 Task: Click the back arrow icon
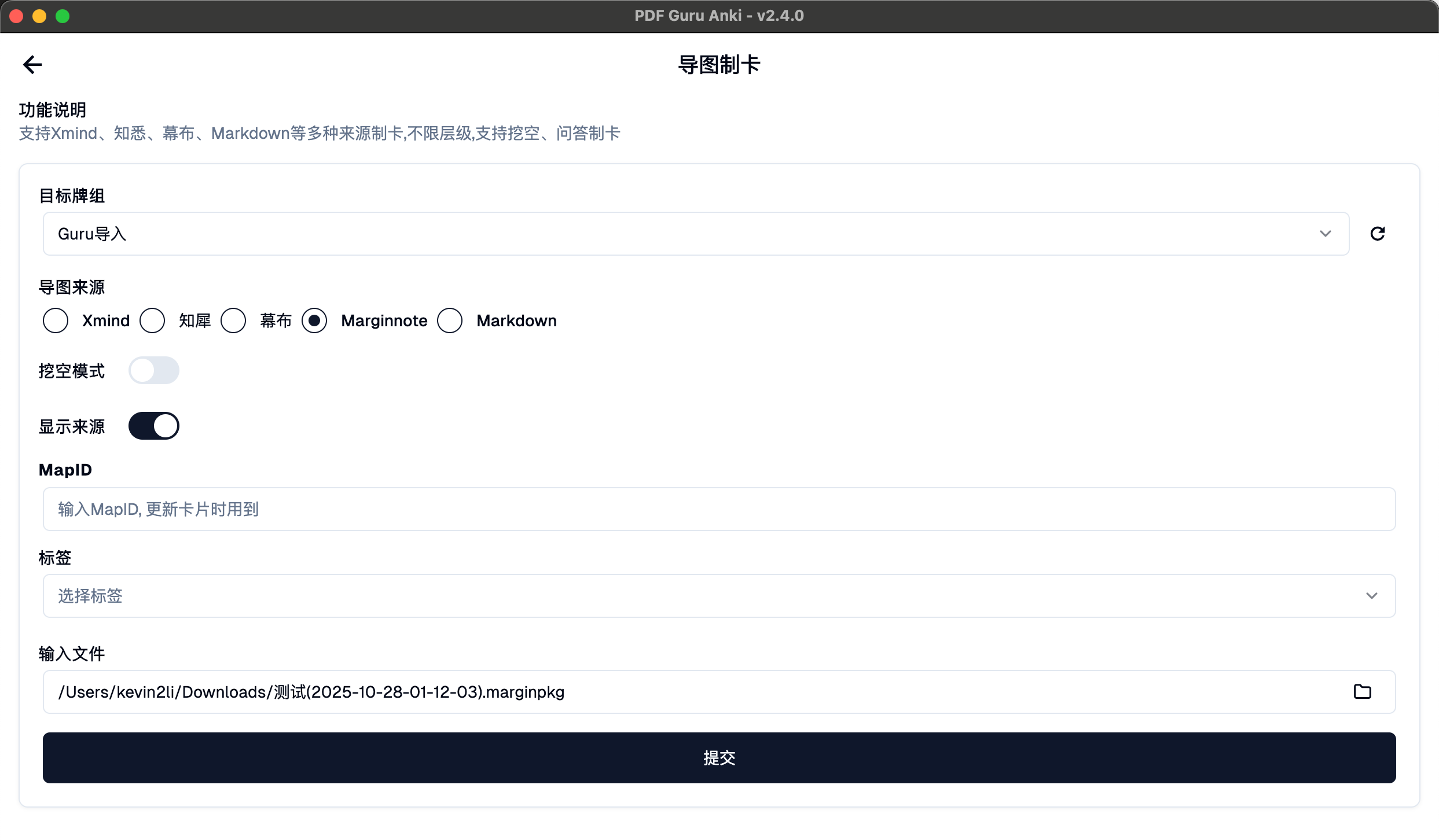[x=32, y=64]
